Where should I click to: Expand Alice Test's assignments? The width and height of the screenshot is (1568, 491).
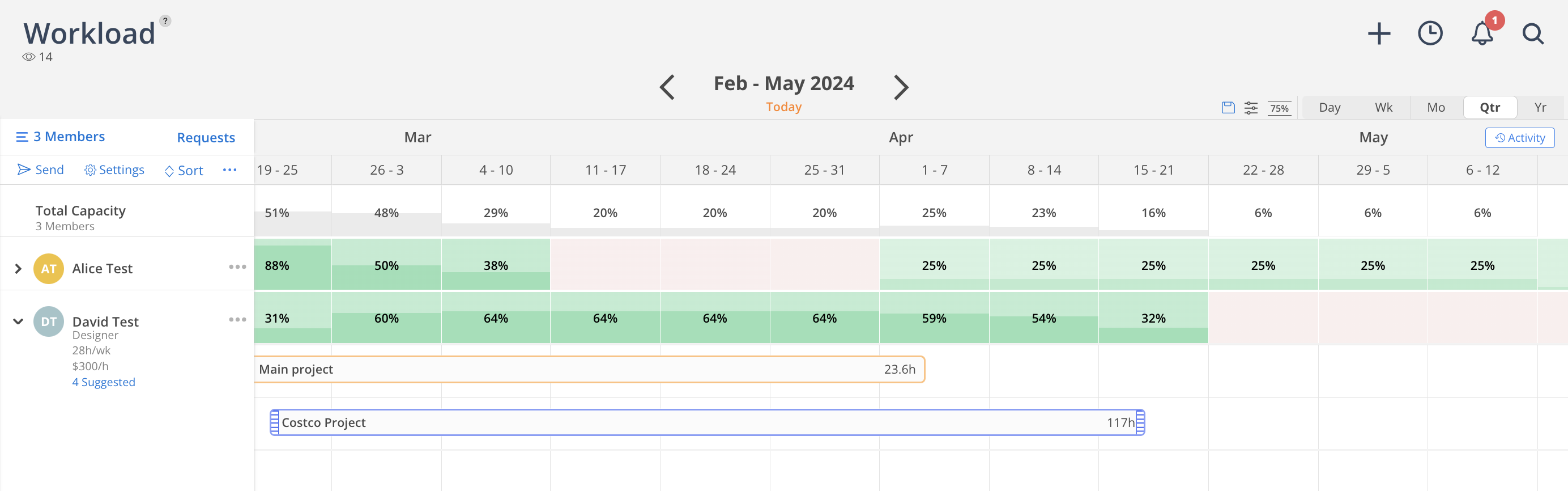coord(17,268)
